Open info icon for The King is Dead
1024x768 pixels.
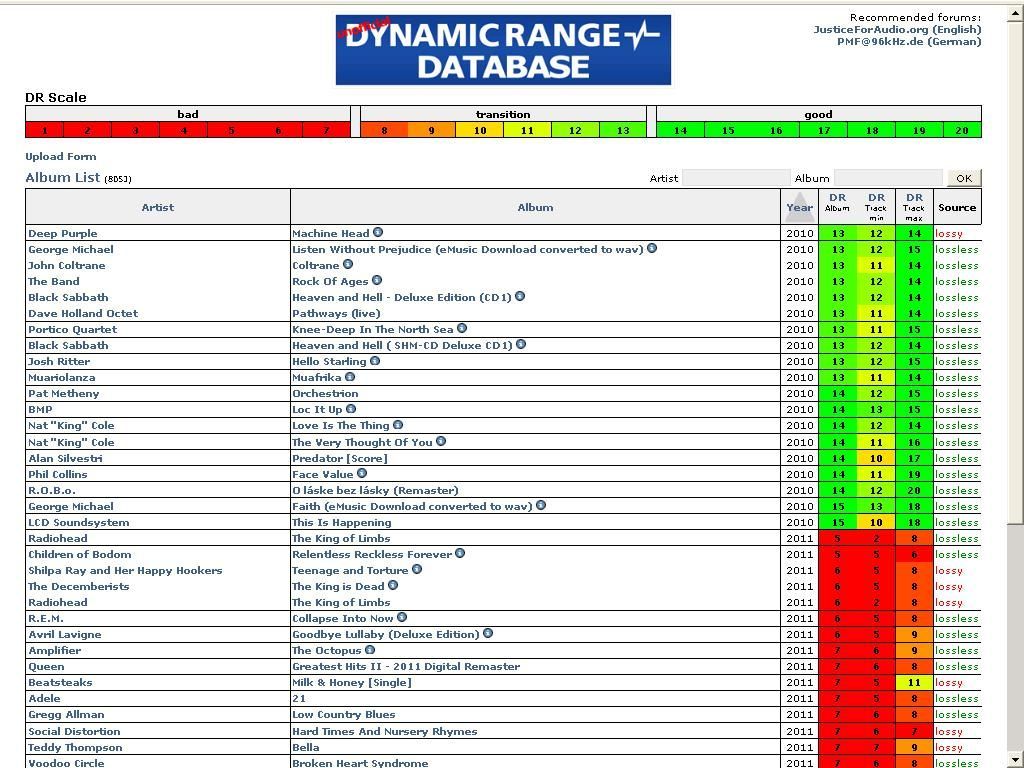pos(392,585)
